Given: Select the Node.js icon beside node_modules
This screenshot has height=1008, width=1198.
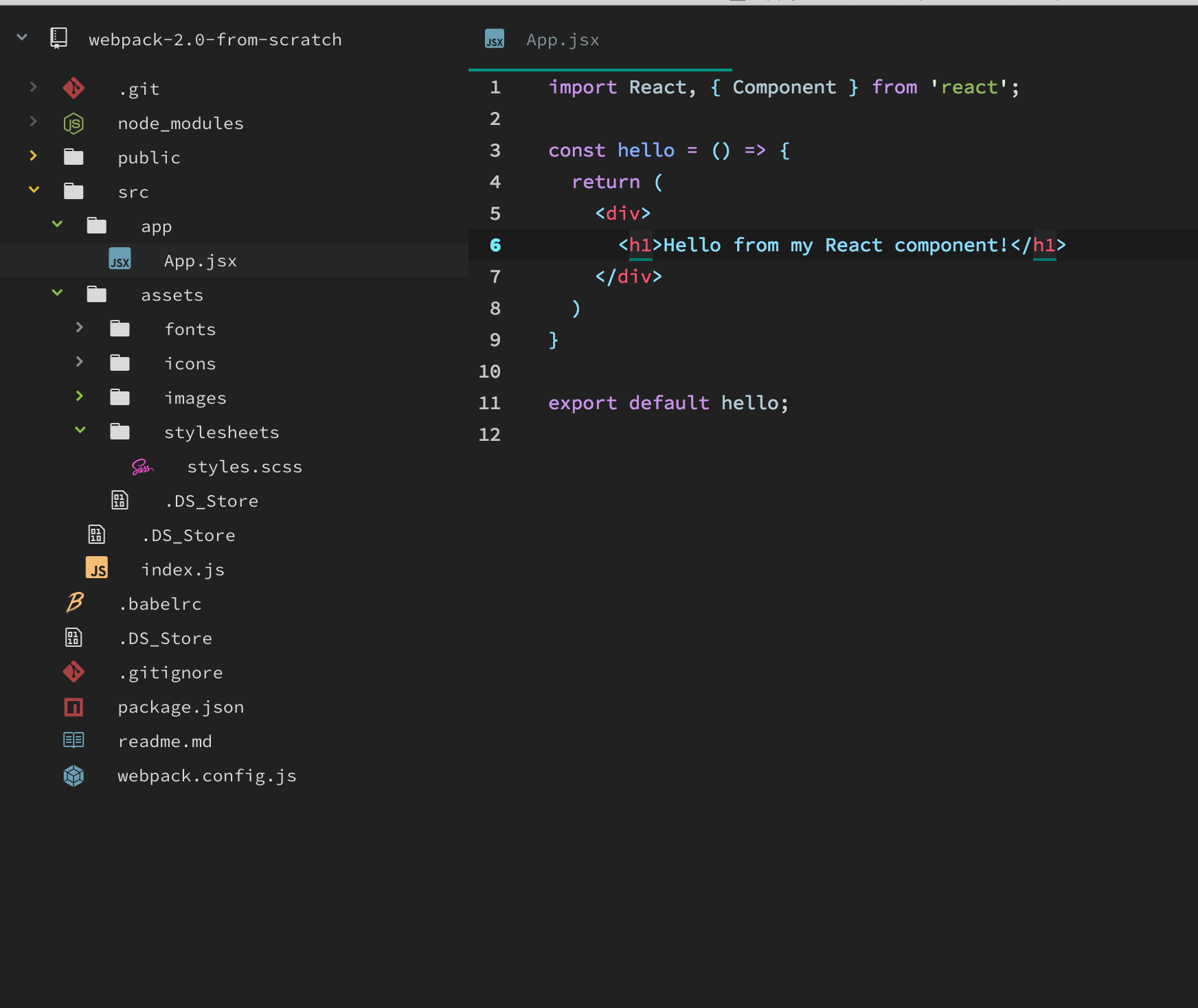Looking at the screenshot, I should coord(74,122).
